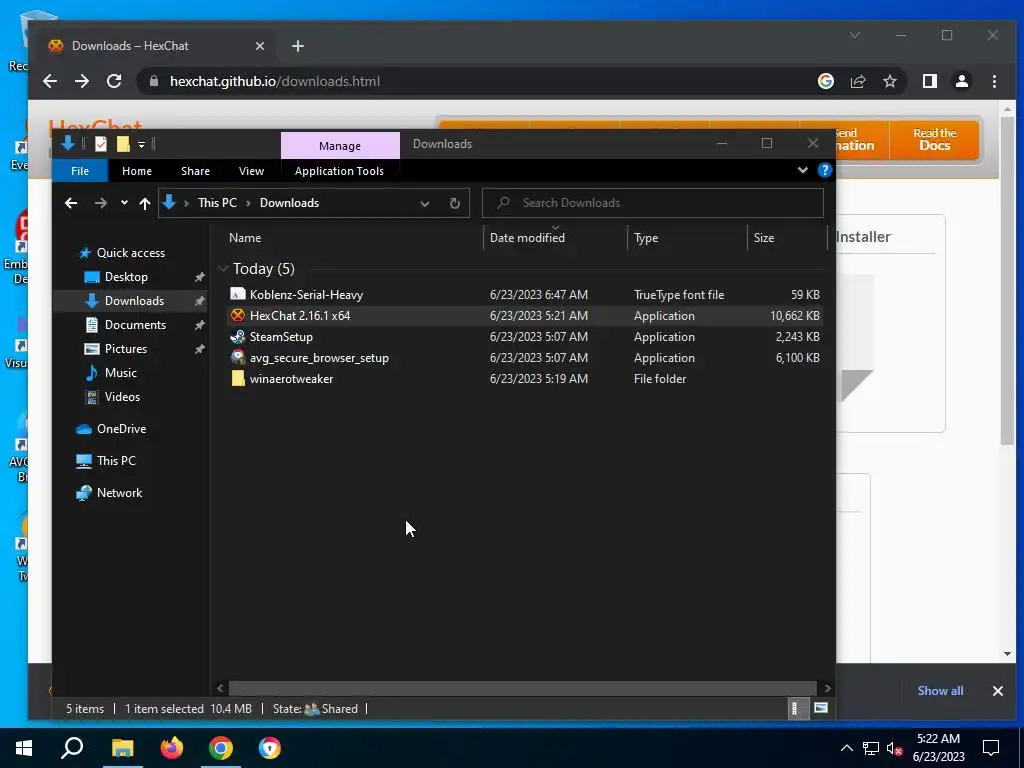Screen dimensions: 1024x768
Task: Select avg_secure_browser_setup file
Action: pyautogui.click(x=524, y=357)
